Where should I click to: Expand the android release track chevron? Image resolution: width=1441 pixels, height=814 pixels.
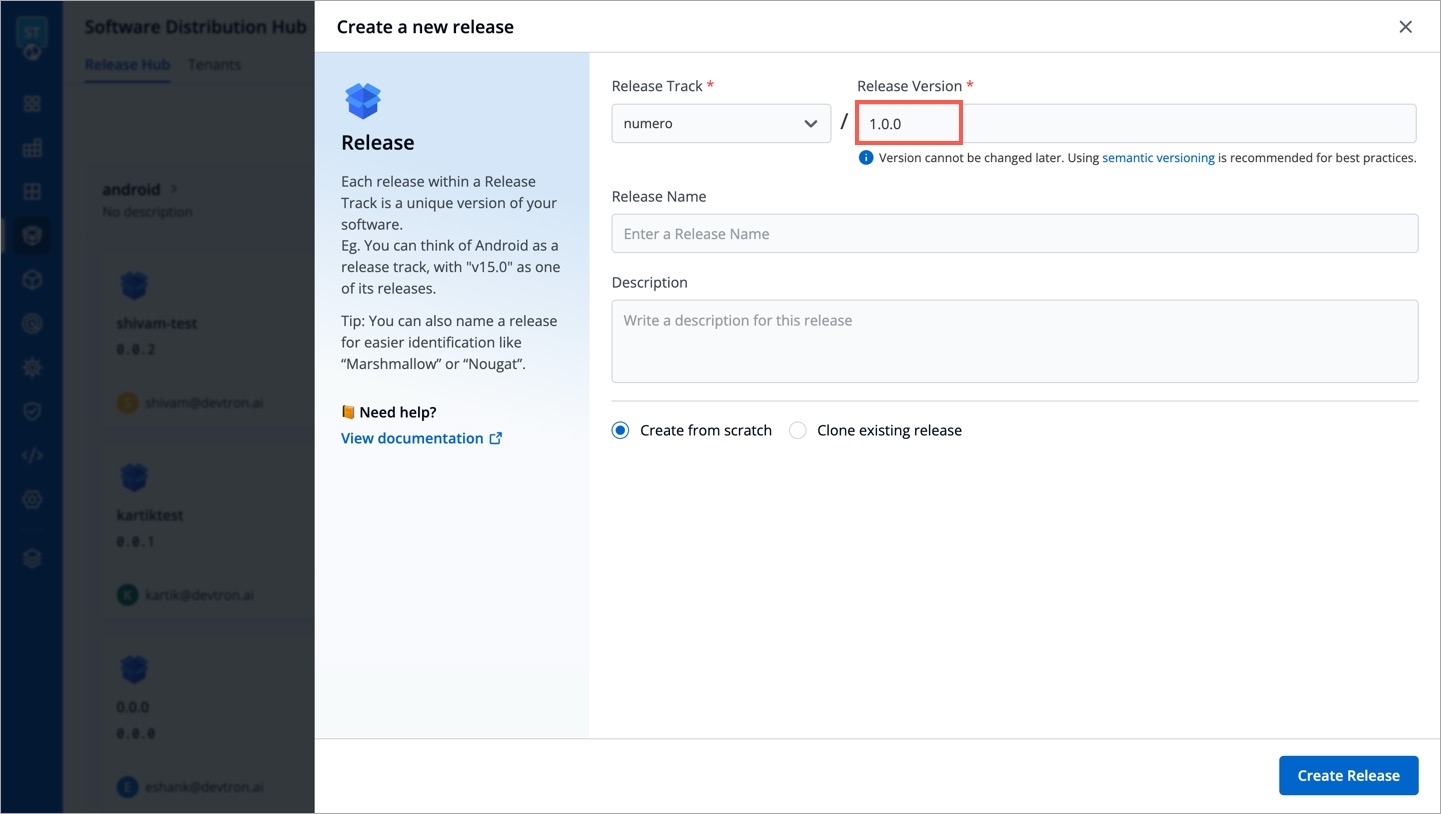pyautogui.click(x=174, y=189)
